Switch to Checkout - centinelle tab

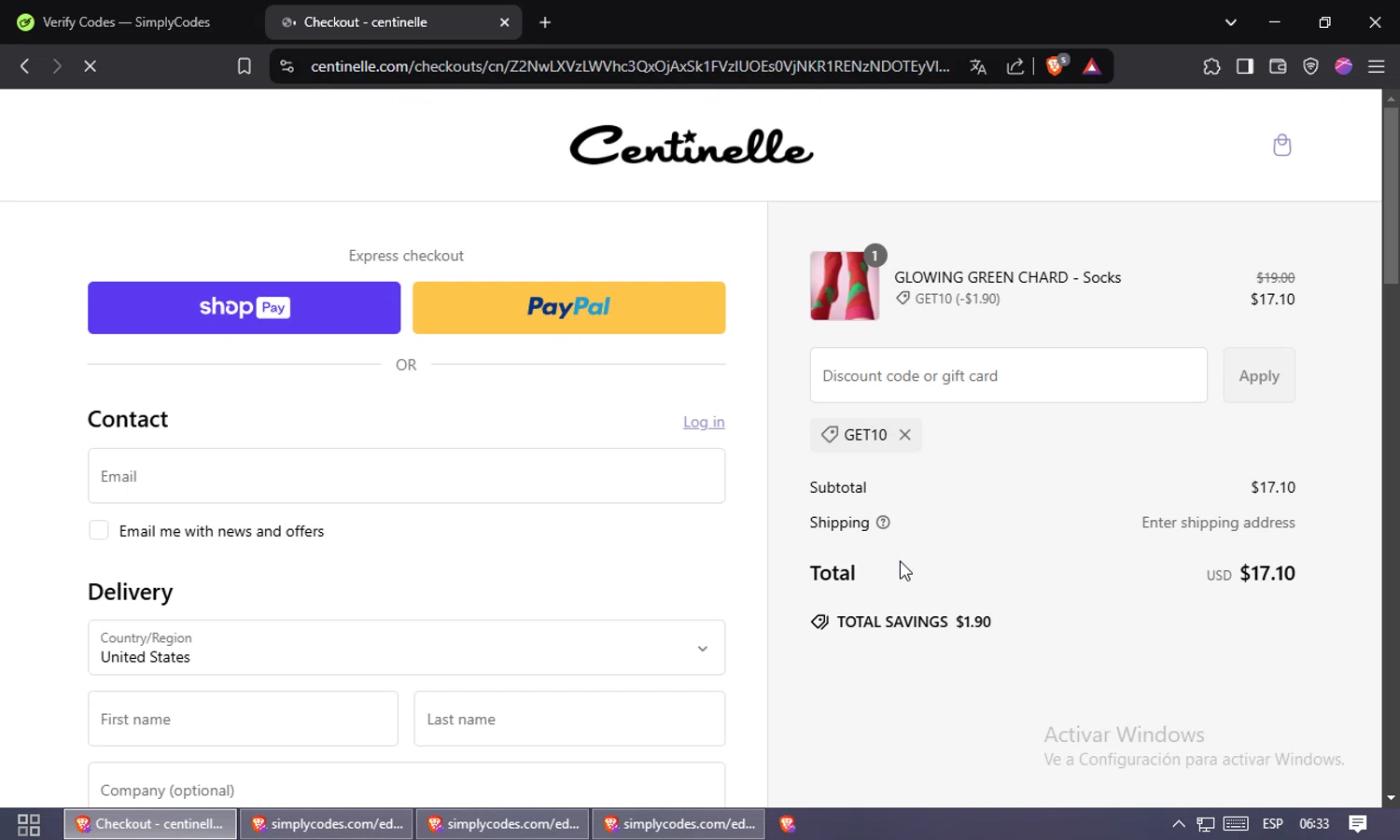[x=392, y=22]
